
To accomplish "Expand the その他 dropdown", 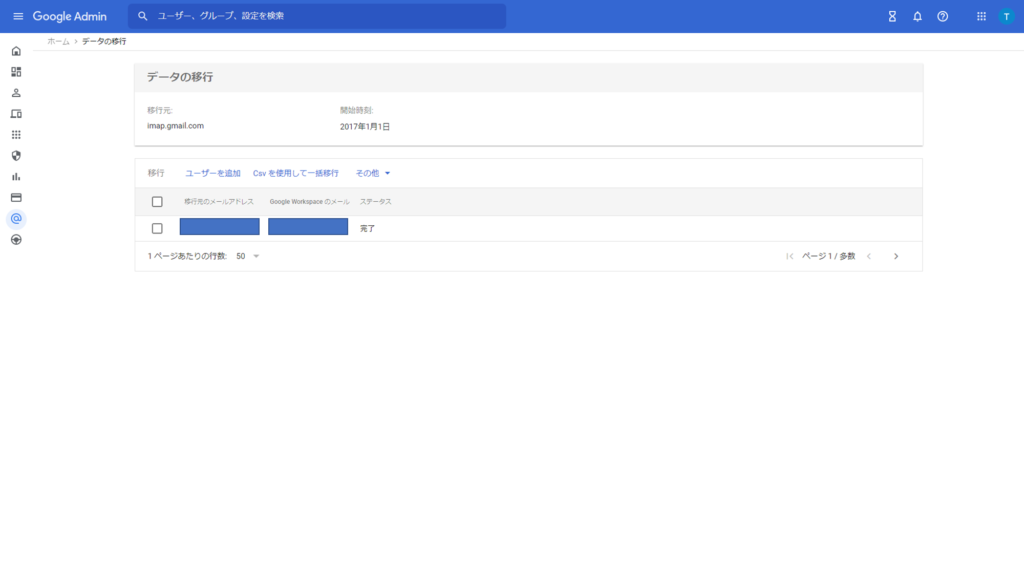I will (372, 173).
